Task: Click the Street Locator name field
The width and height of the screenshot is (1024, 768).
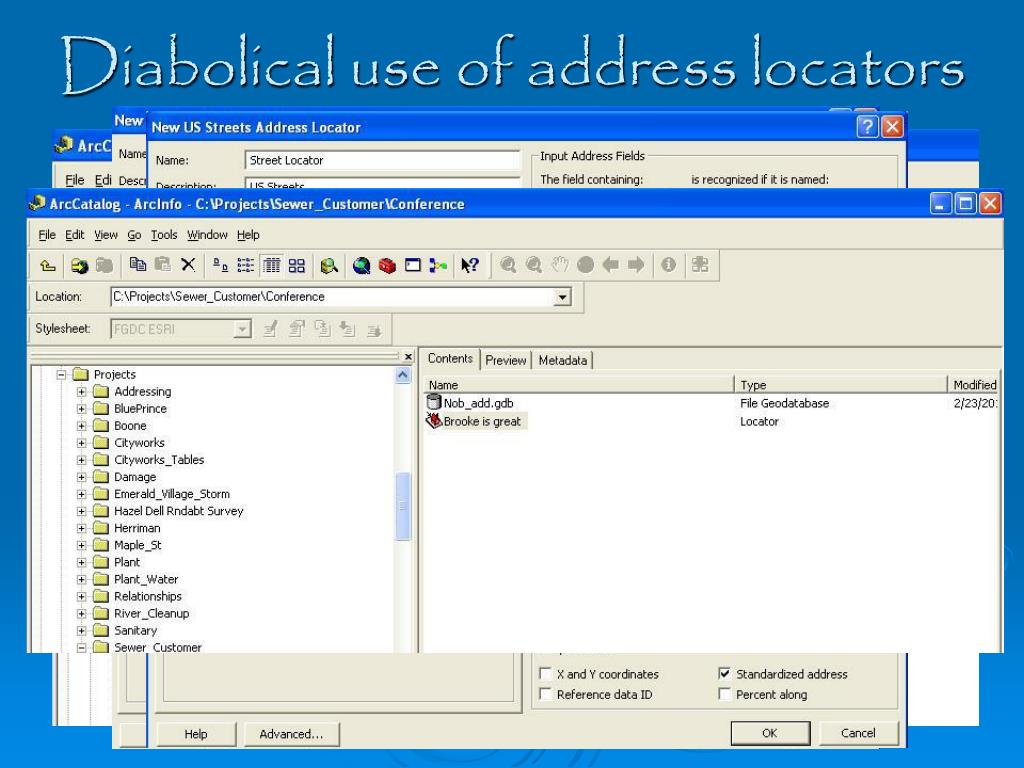Action: pyautogui.click(x=383, y=161)
